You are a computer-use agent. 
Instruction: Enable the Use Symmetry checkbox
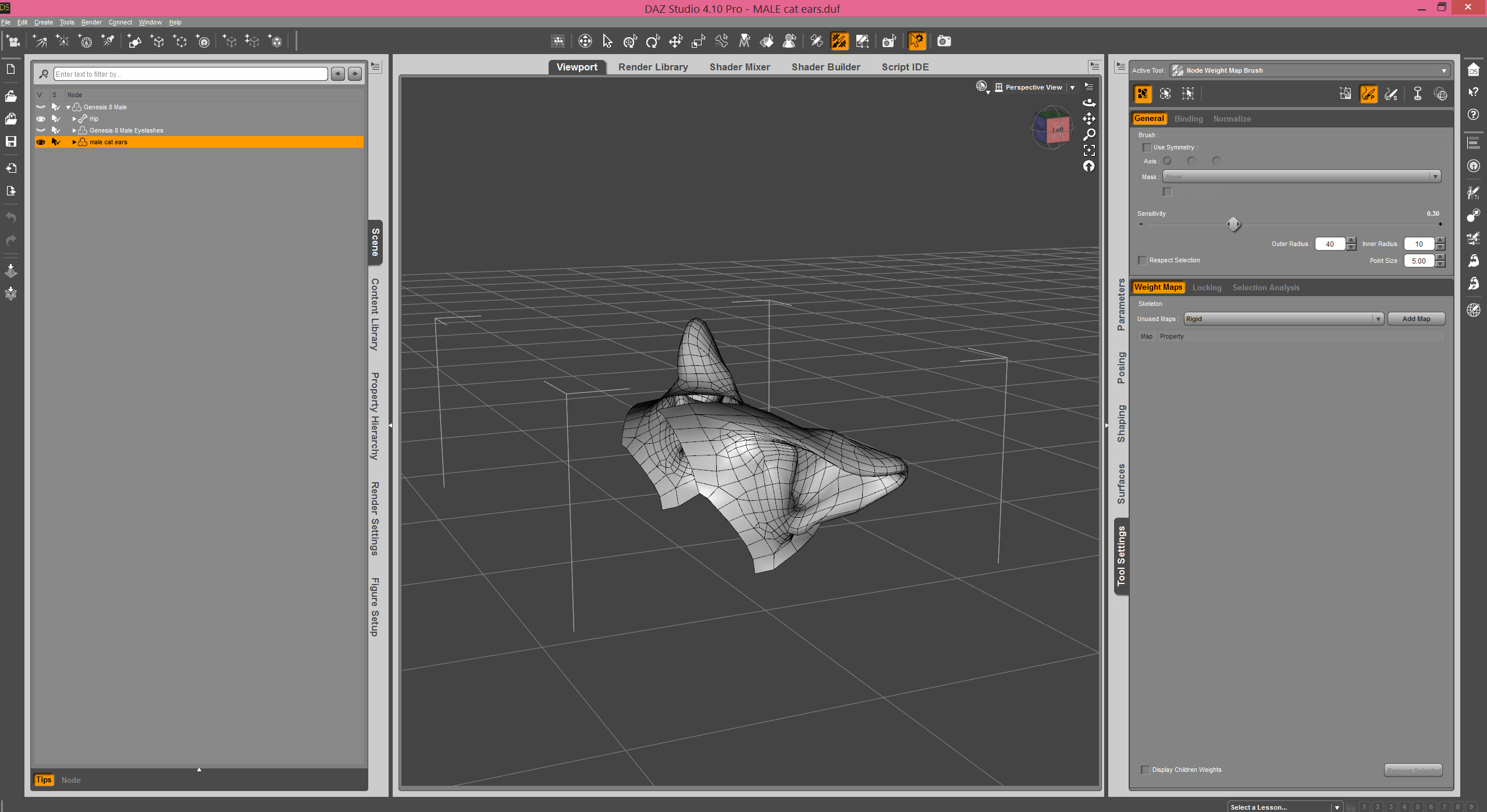pyautogui.click(x=1147, y=148)
